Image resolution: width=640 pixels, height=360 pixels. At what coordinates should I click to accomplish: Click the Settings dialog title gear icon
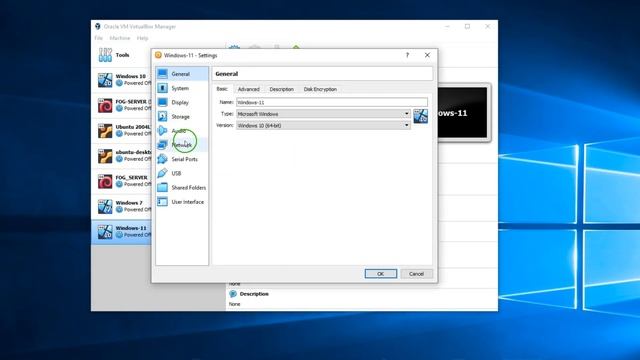pos(158,55)
